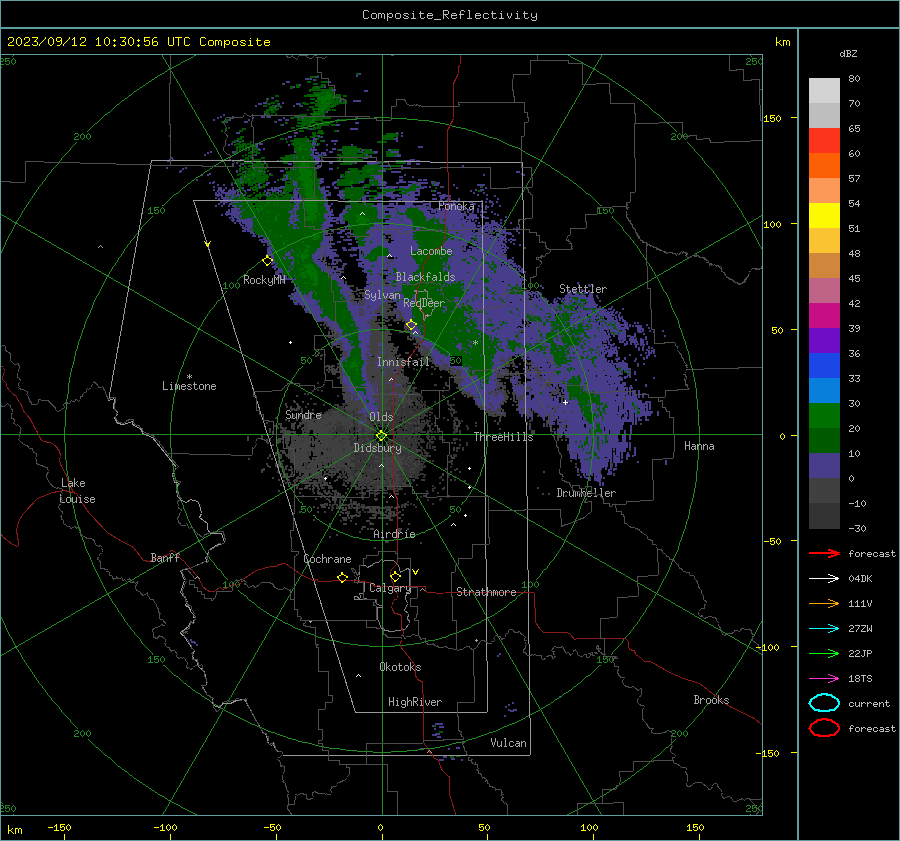Click the Airdrie city label

click(x=394, y=534)
